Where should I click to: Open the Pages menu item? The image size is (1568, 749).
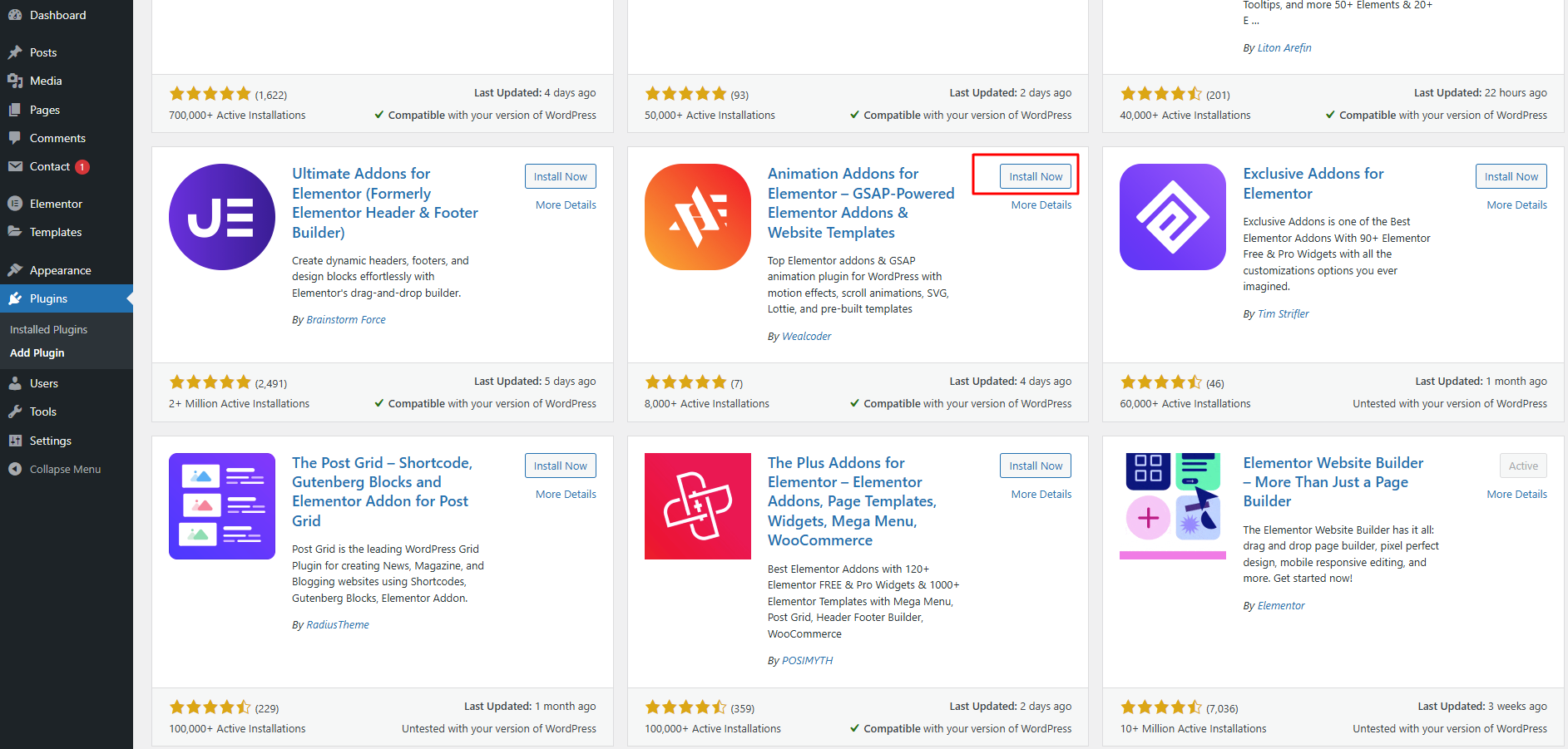[67, 110]
